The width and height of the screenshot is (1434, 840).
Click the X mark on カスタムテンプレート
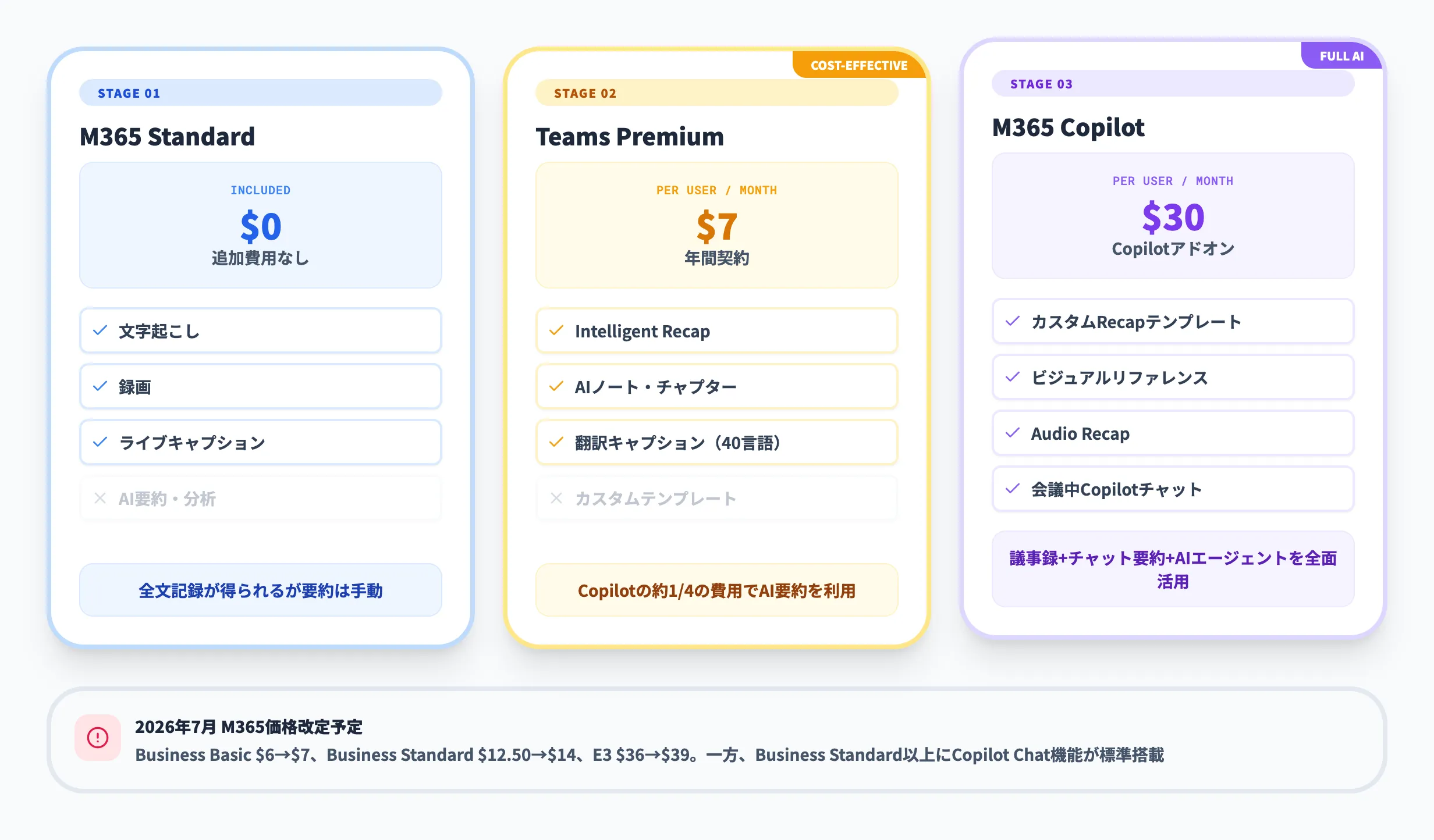556,498
